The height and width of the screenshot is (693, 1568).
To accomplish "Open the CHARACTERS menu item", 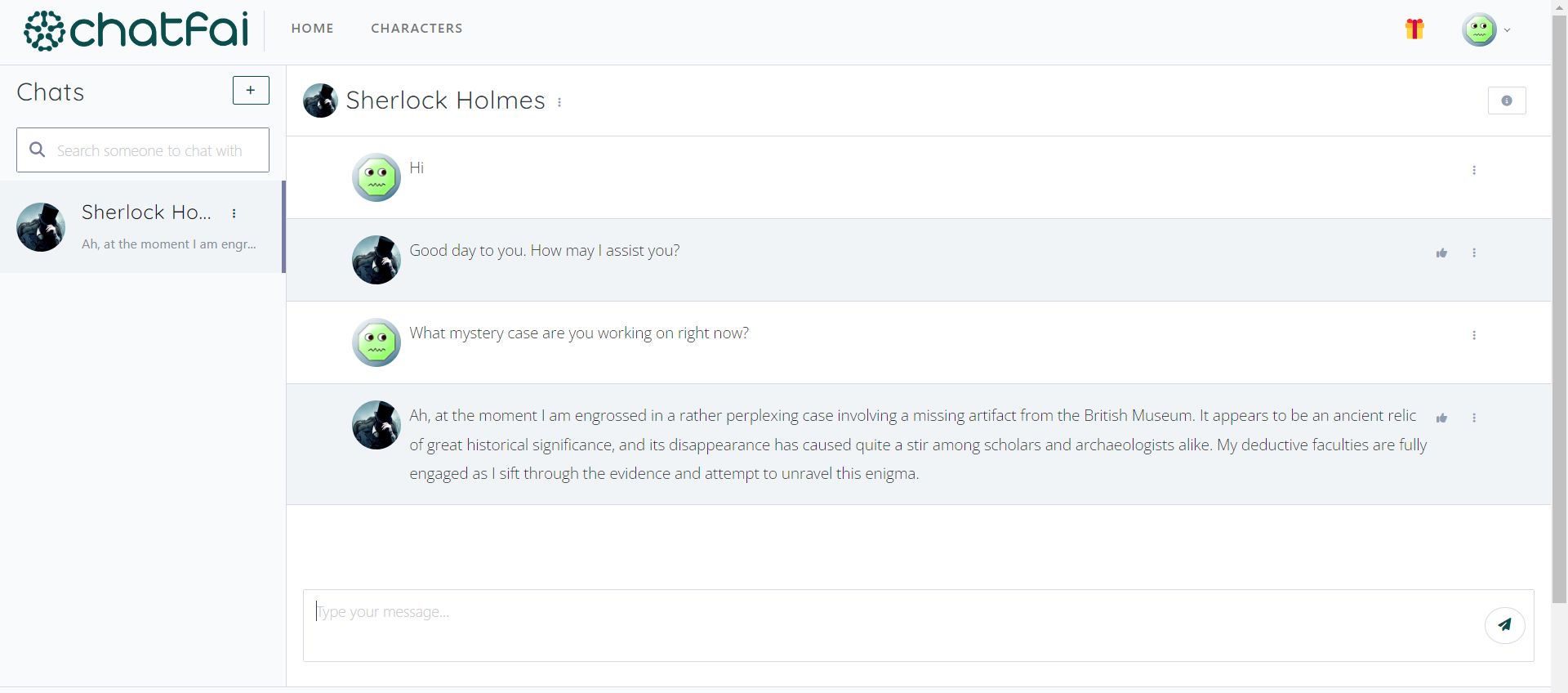I will point(416,29).
